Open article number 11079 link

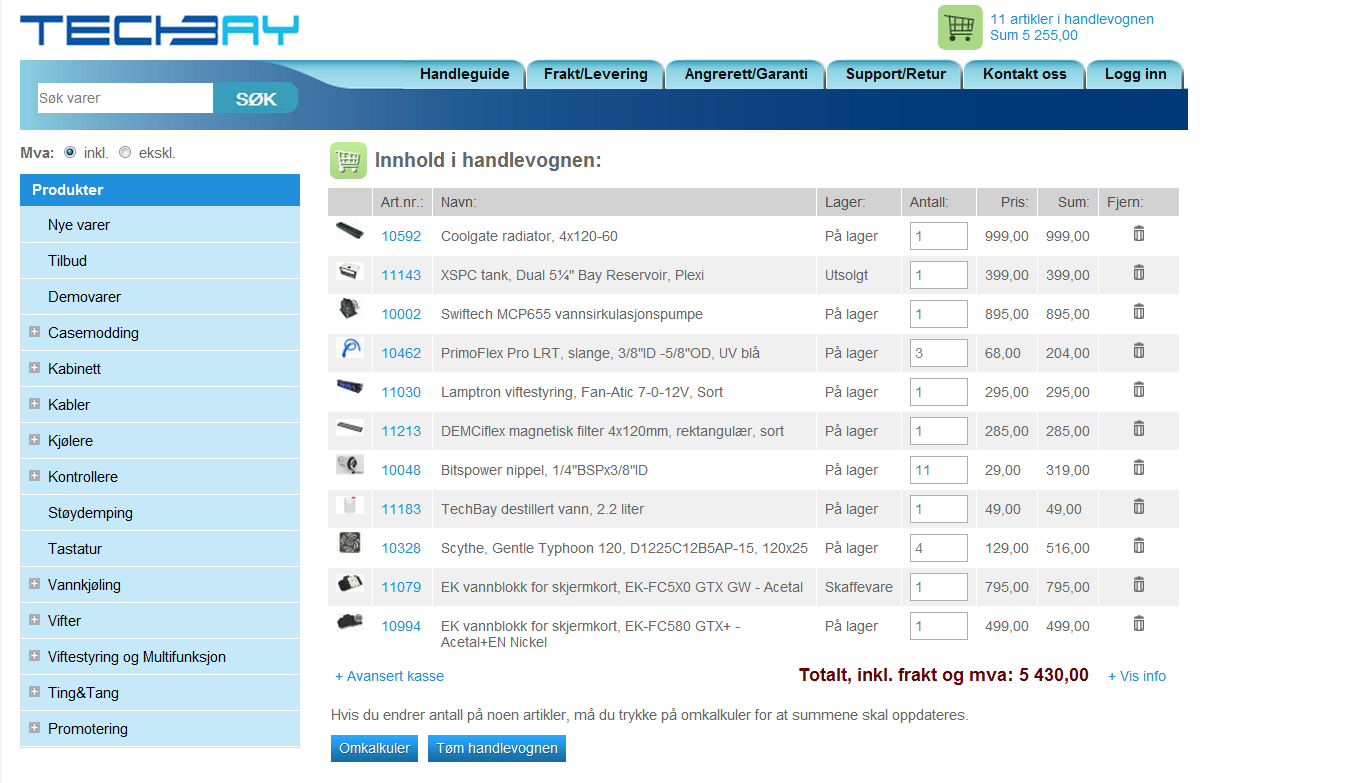click(401, 587)
